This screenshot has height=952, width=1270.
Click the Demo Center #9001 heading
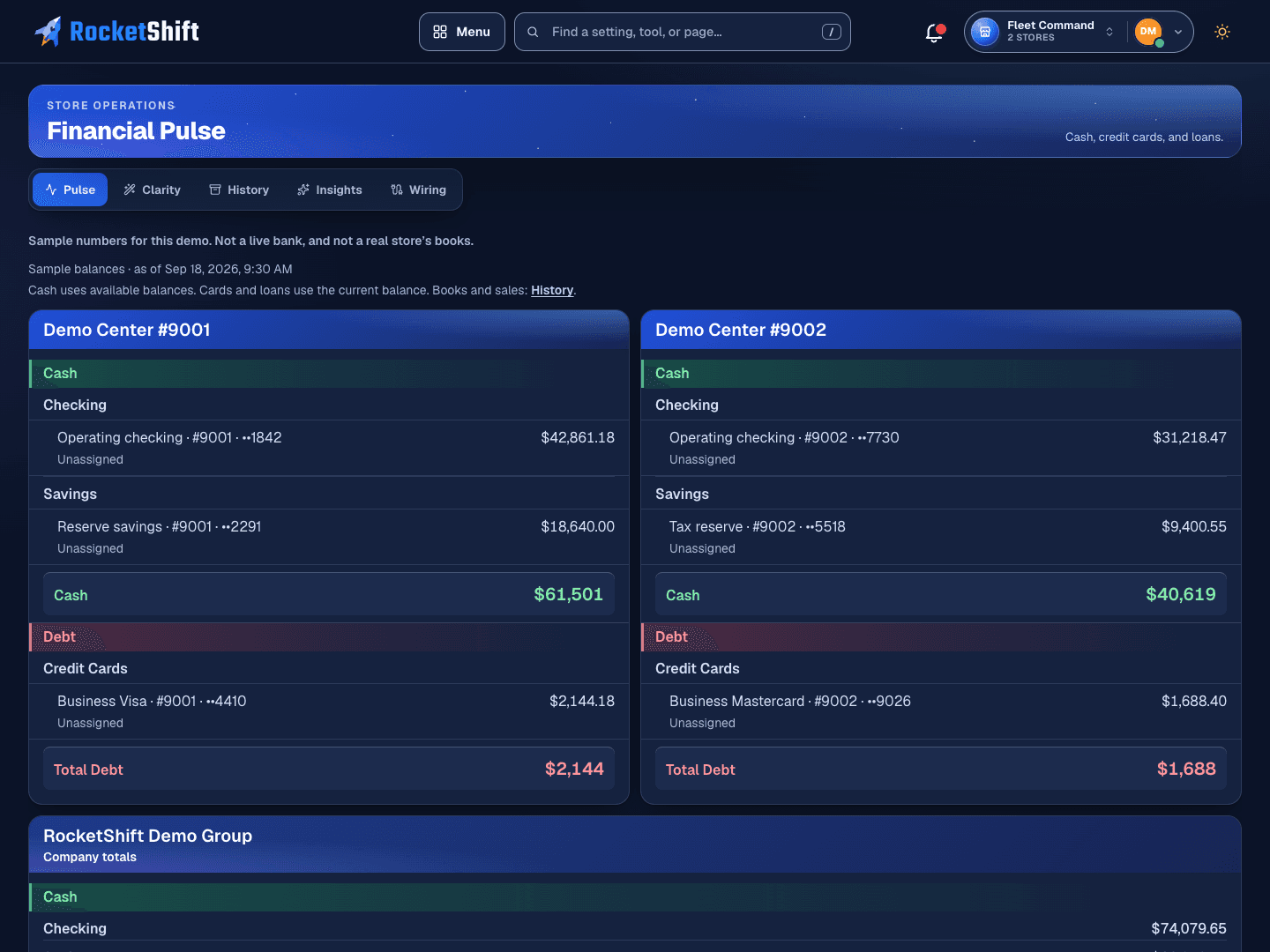127,330
